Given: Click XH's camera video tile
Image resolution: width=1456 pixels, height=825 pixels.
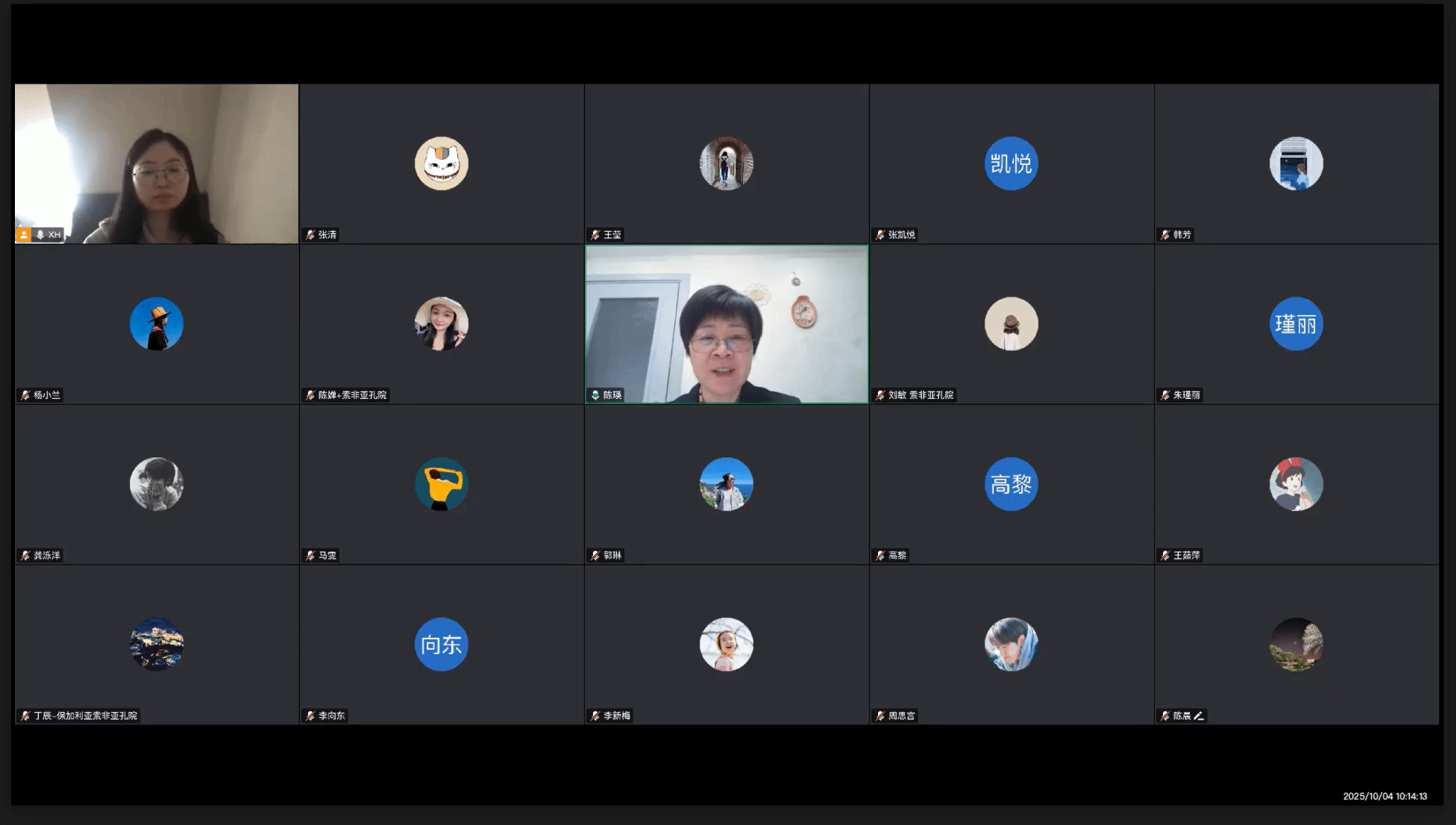Looking at the screenshot, I should (x=156, y=164).
